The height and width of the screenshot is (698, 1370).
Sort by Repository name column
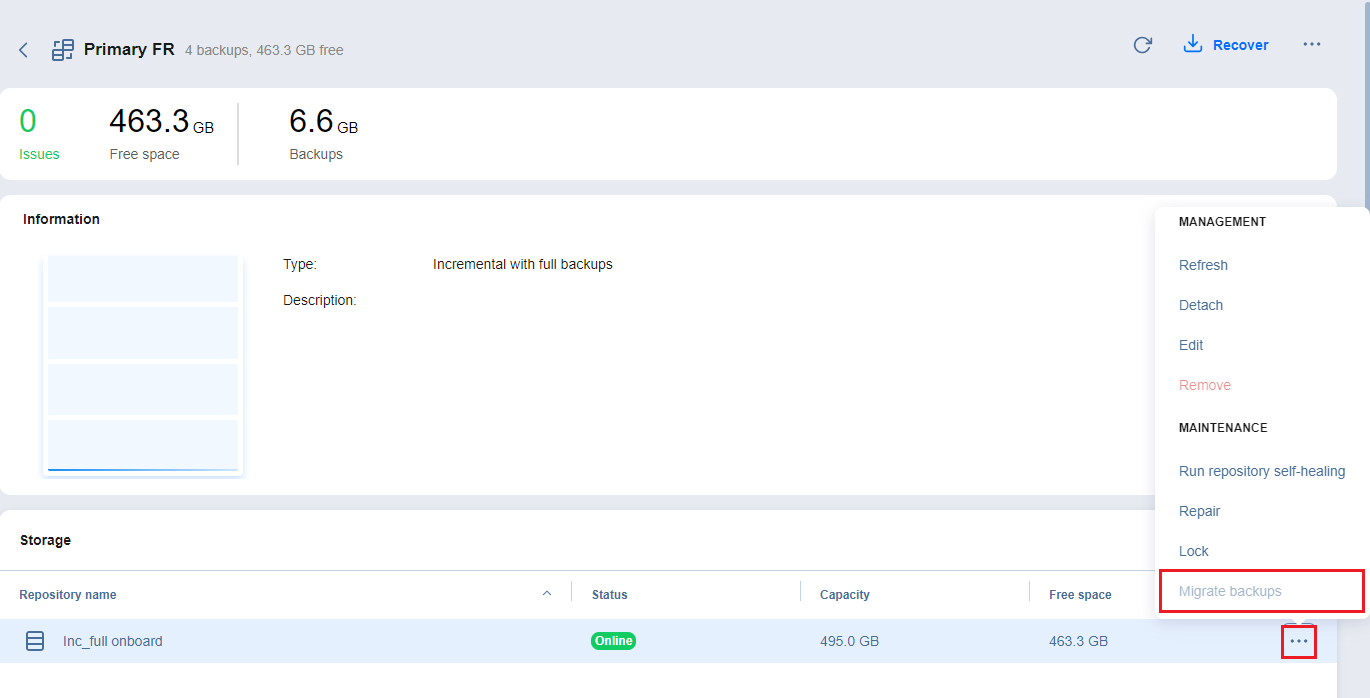(x=68, y=595)
